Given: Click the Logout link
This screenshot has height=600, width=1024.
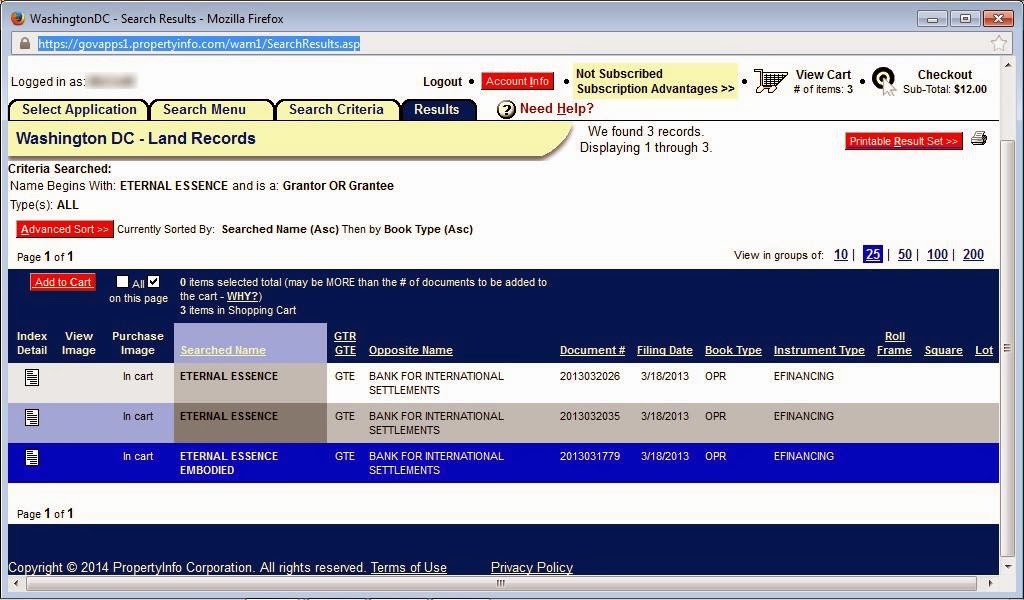Looking at the screenshot, I should tap(442, 82).
